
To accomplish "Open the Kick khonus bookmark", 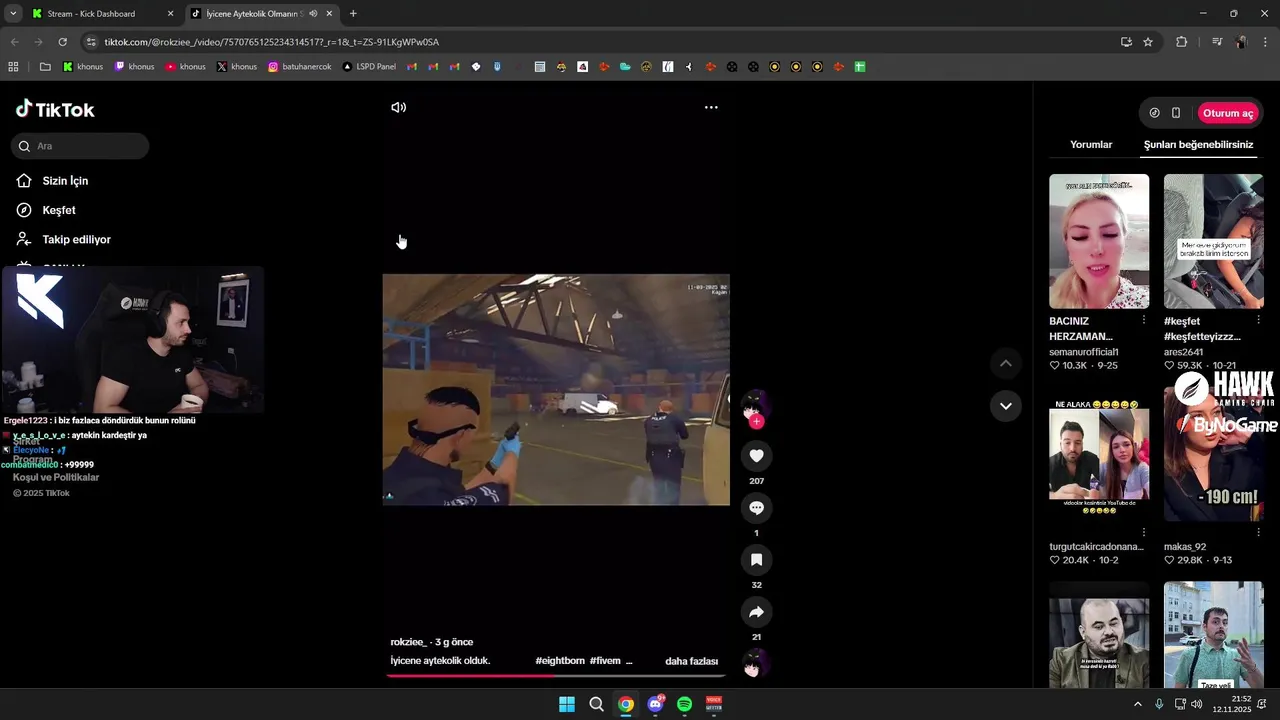I will (x=83, y=67).
